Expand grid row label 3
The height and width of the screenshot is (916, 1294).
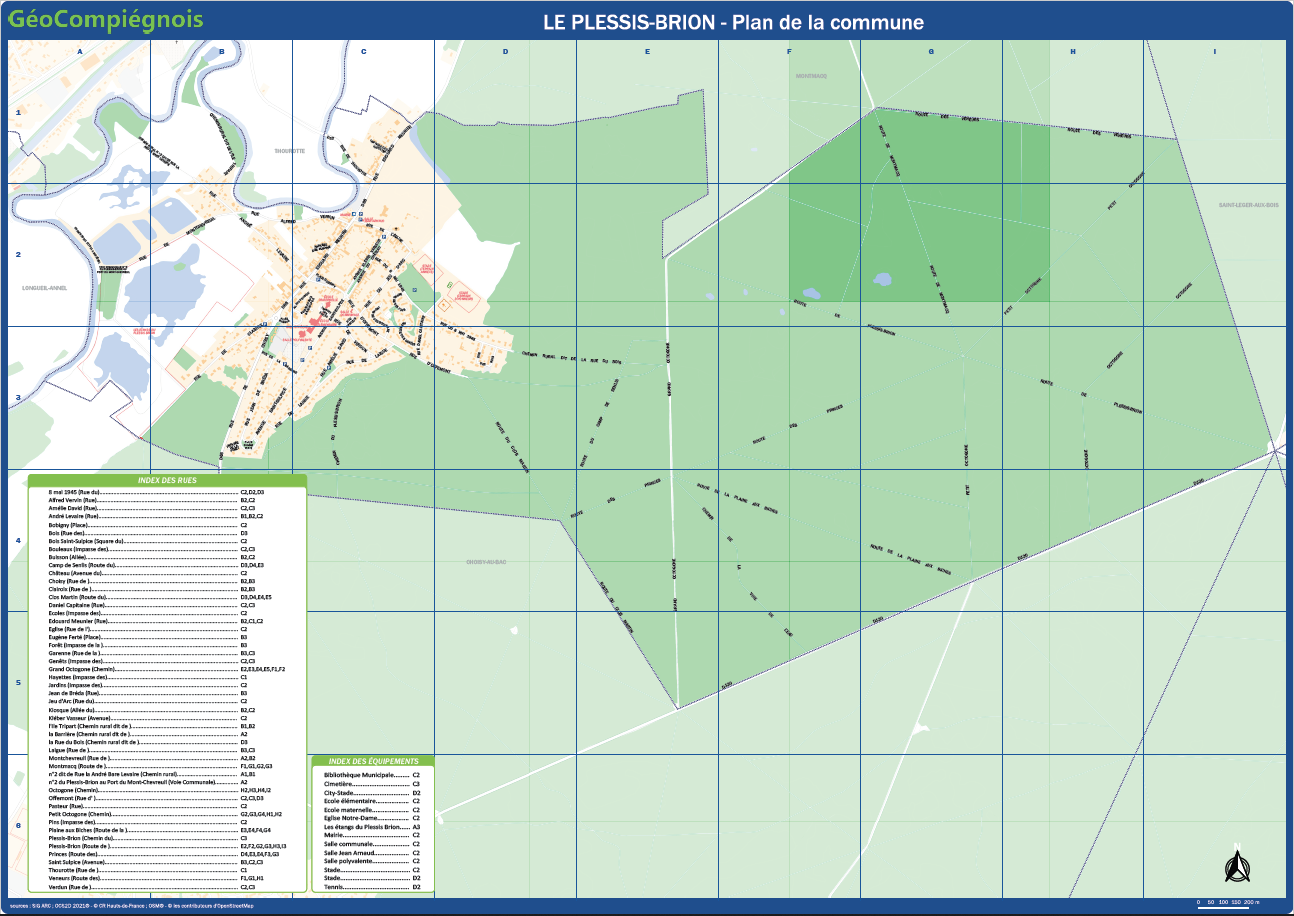point(17,397)
